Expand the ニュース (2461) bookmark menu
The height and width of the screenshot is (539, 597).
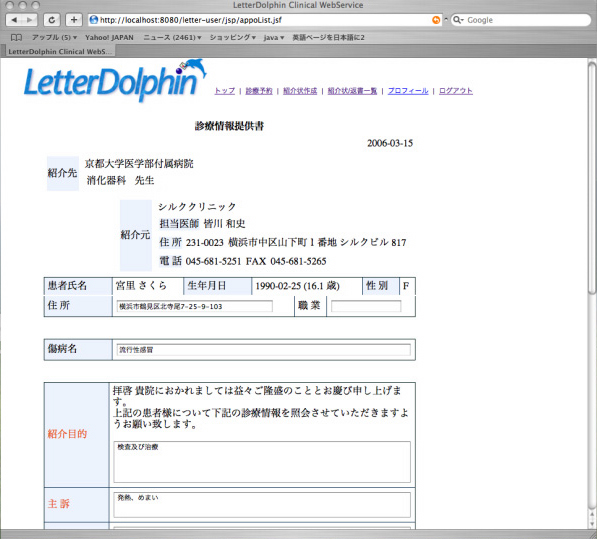click(x=172, y=37)
